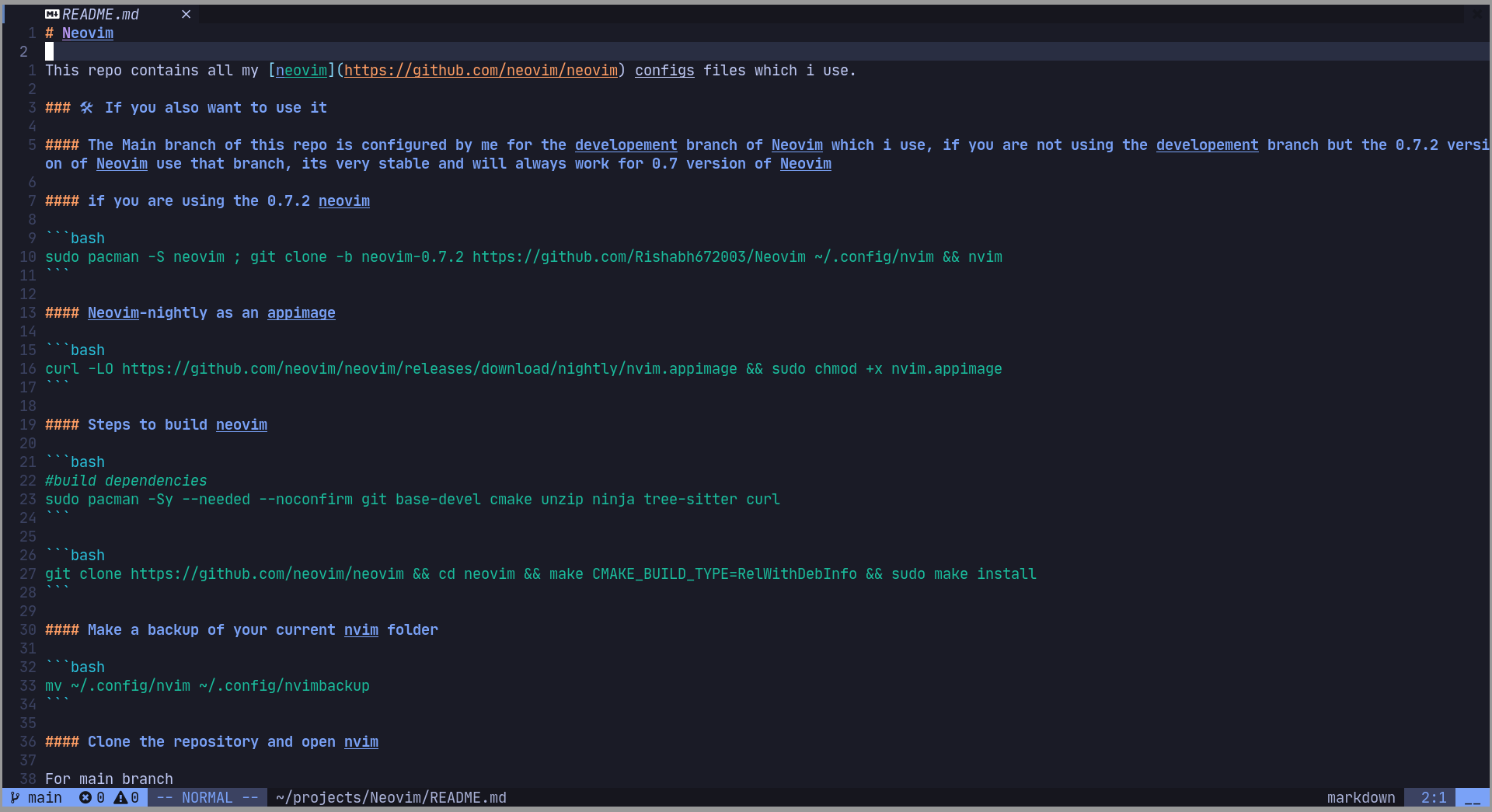Close the README.md tab

(x=186, y=14)
